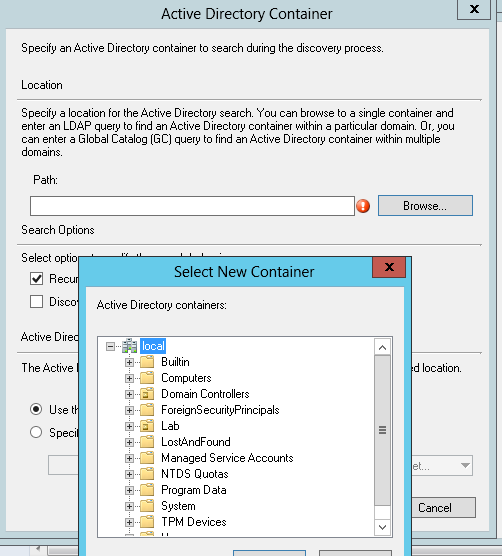Viewport: 502px width, 556px height.
Task: Uncheck the Recursively search checkbox
Action: [x=37, y=279]
